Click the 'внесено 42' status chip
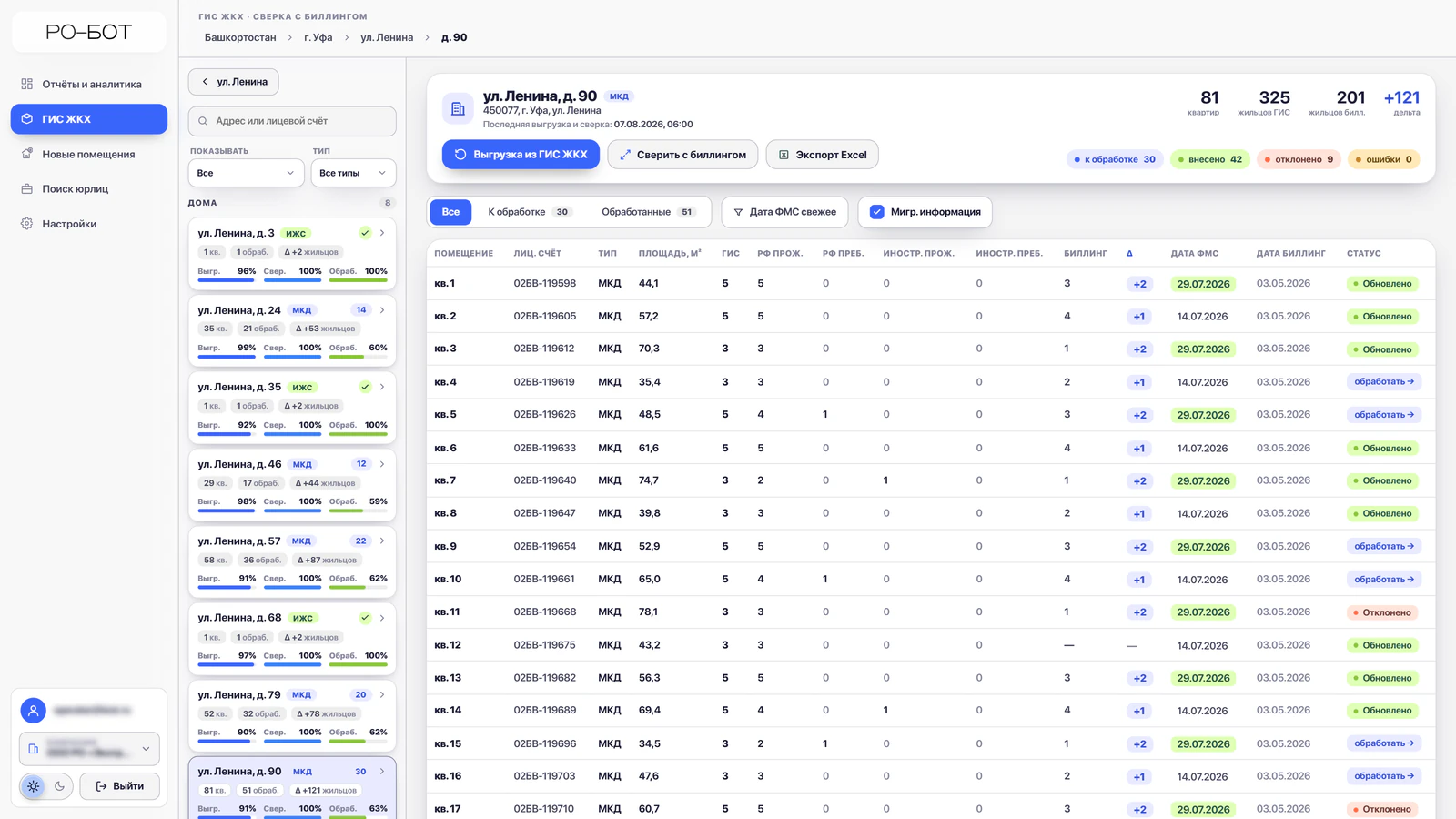Viewport: 1456px width, 819px height. pos(1209,159)
